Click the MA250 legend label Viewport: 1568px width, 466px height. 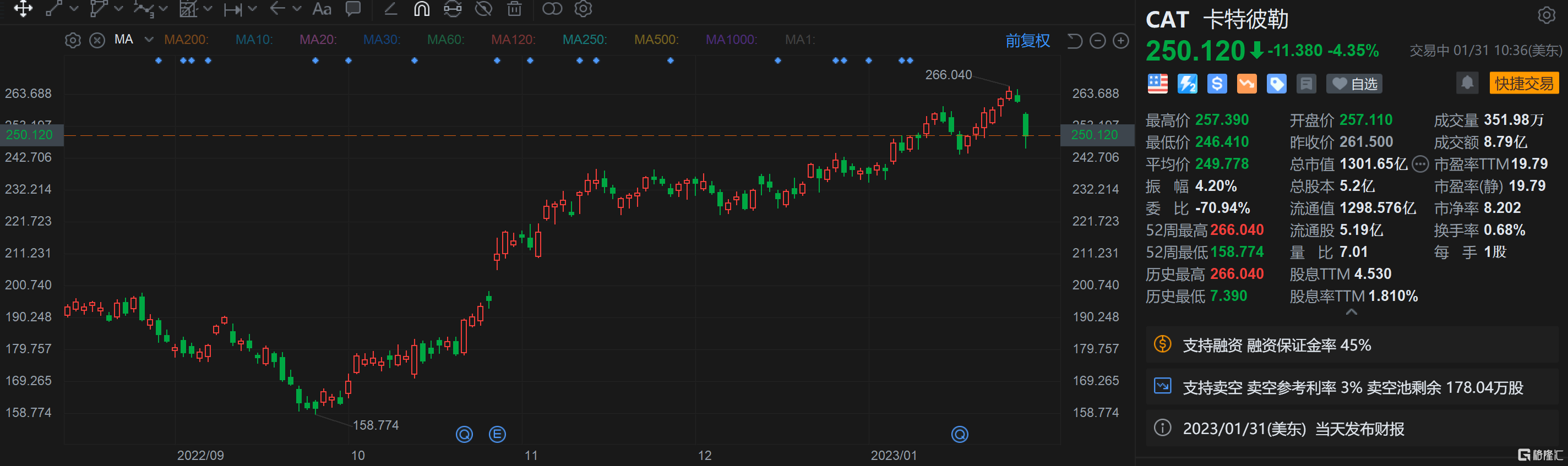[x=584, y=40]
